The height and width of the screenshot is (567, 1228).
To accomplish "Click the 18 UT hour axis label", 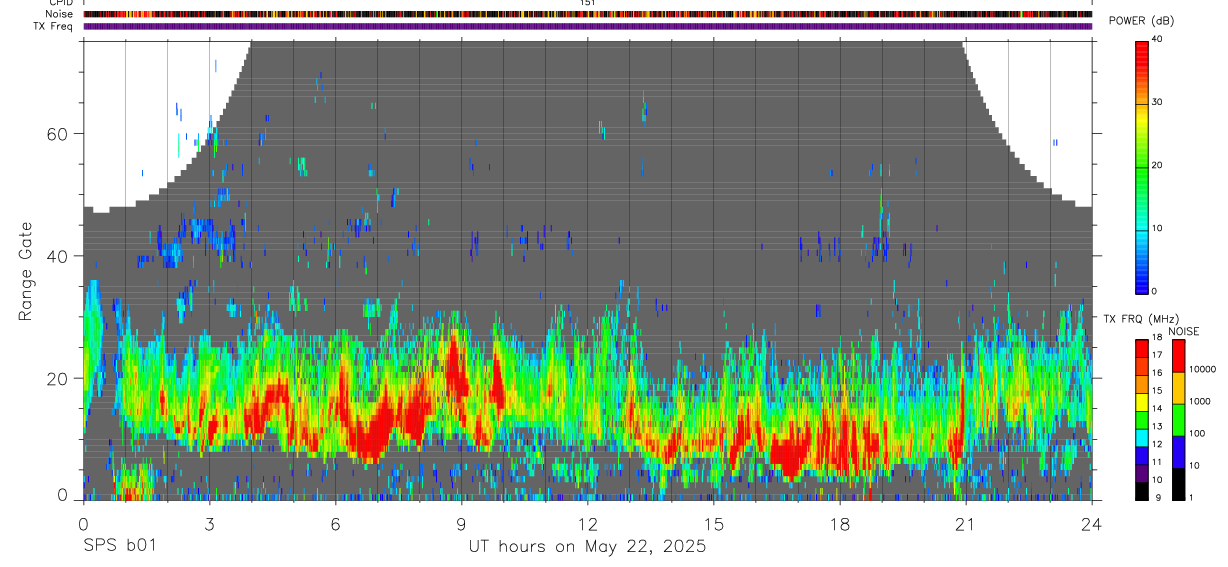I will 840,525.
